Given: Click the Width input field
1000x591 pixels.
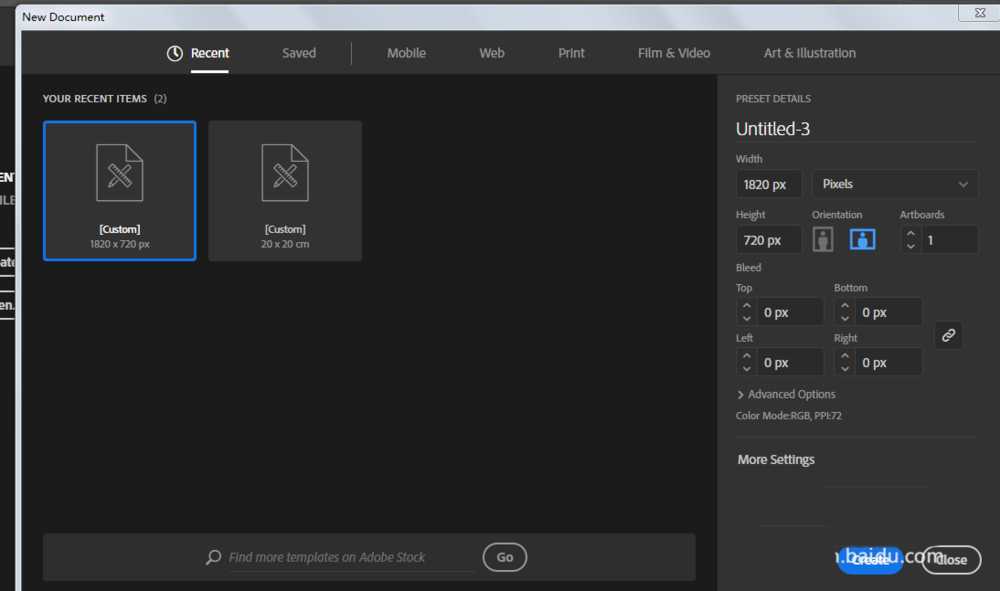Looking at the screenshot, I should (x=768, y=184).
